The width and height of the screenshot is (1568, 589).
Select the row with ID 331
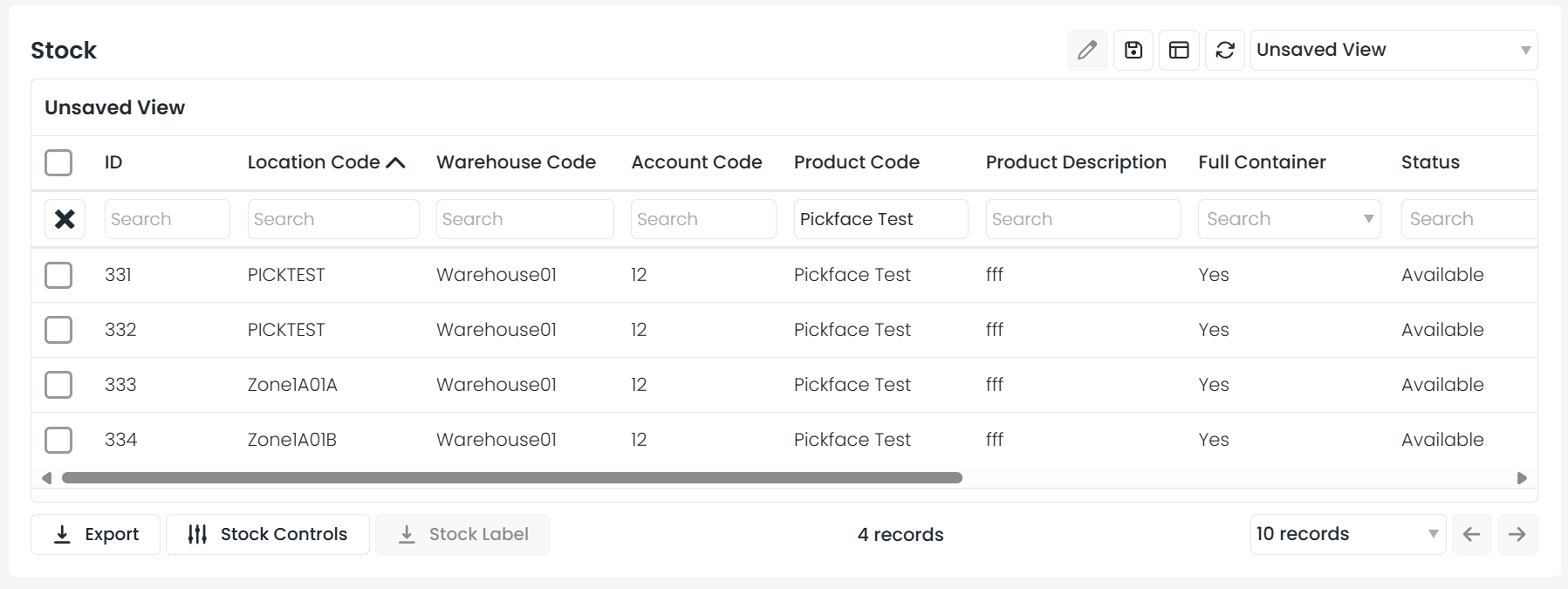pyautogui.click(x=58, y=275)
